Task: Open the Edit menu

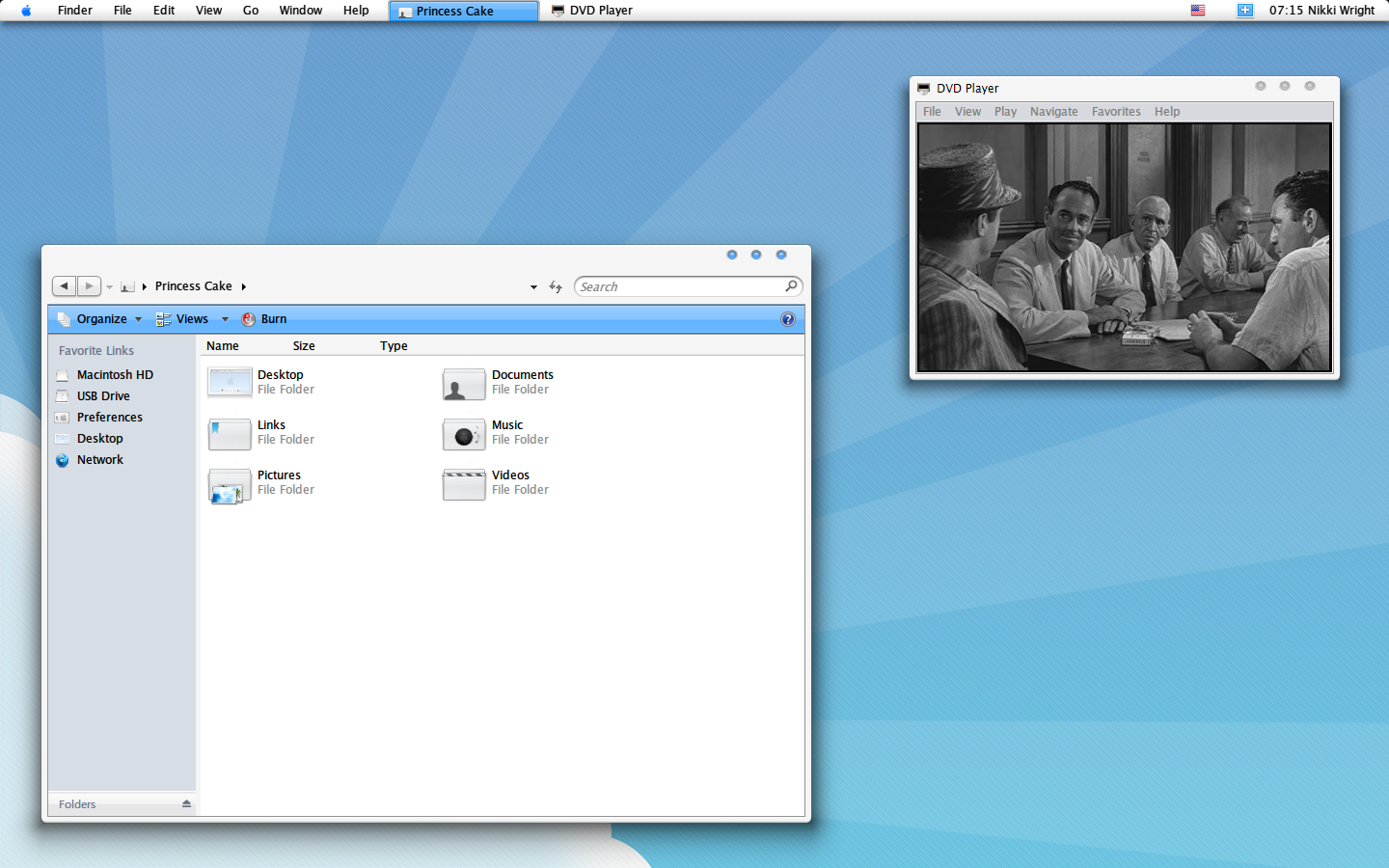Action: tap(164, 11)
